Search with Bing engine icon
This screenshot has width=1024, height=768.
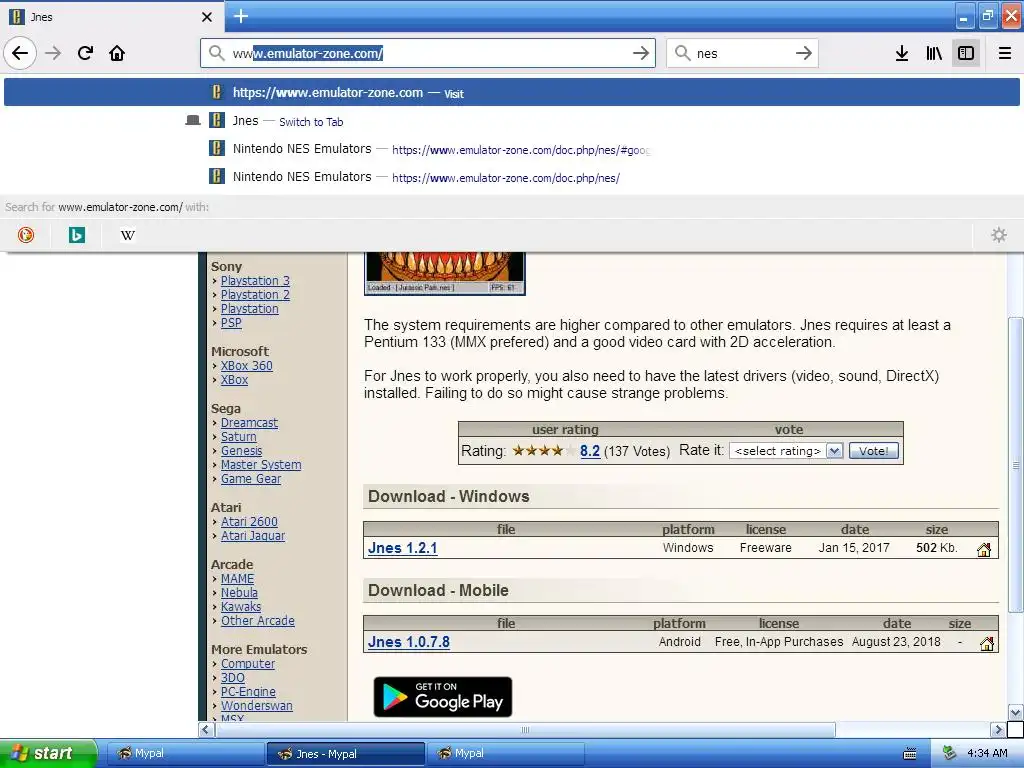(x=77, y=235)
